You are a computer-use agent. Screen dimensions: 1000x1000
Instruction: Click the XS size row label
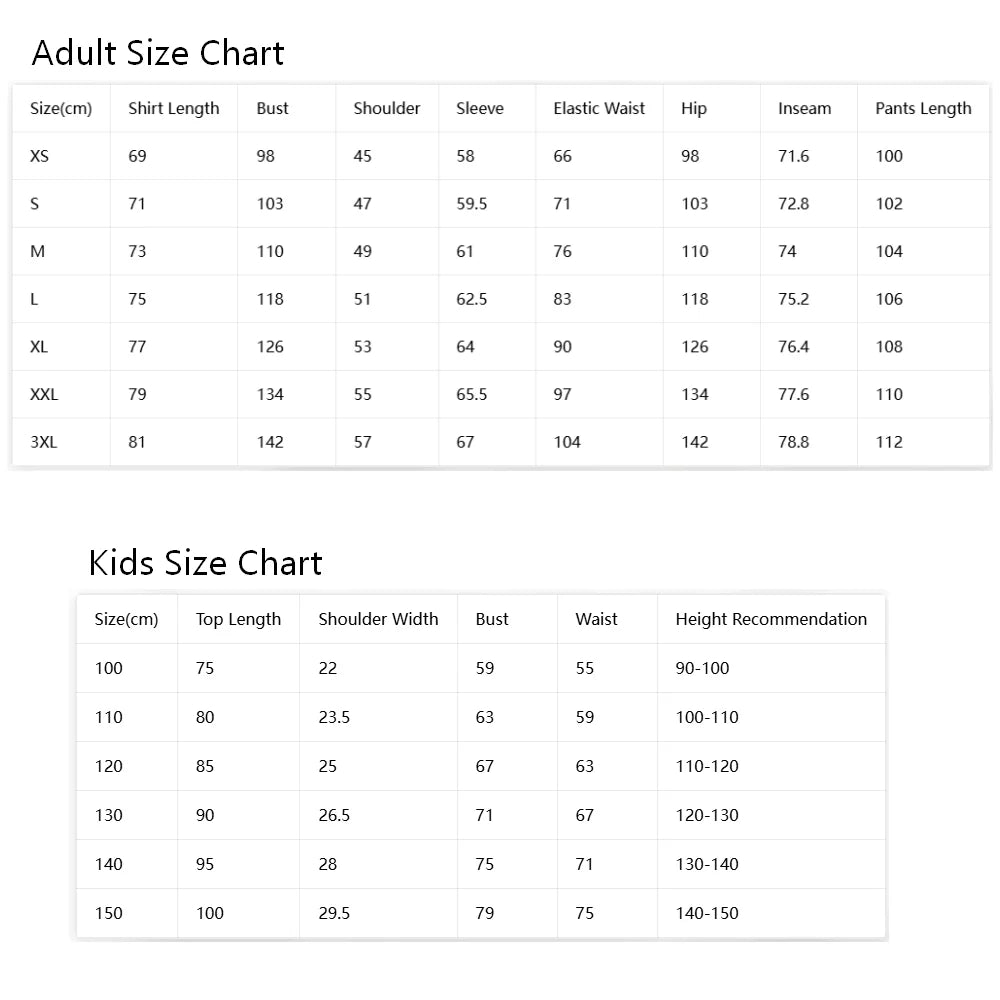(x=40, y=156)
